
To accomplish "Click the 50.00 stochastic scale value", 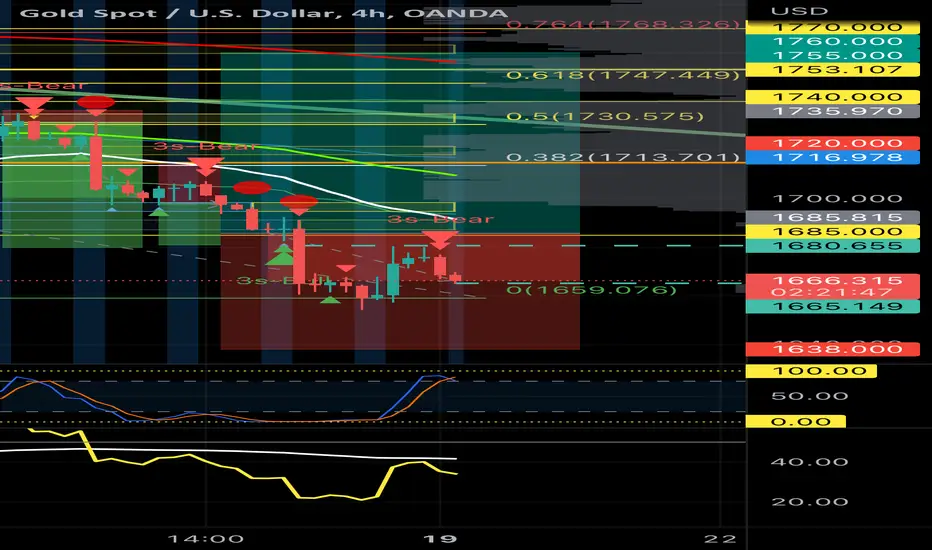I will (810, 396).
